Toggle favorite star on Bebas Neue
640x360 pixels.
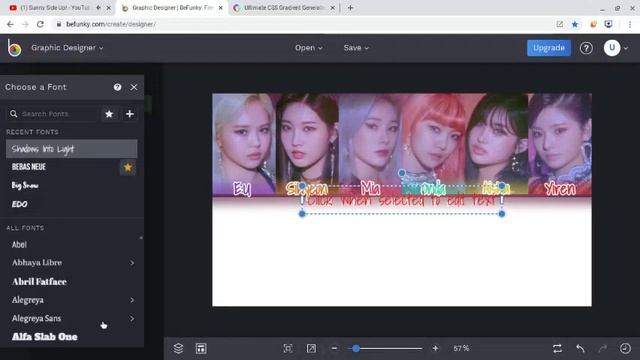(x=128, y=167)
